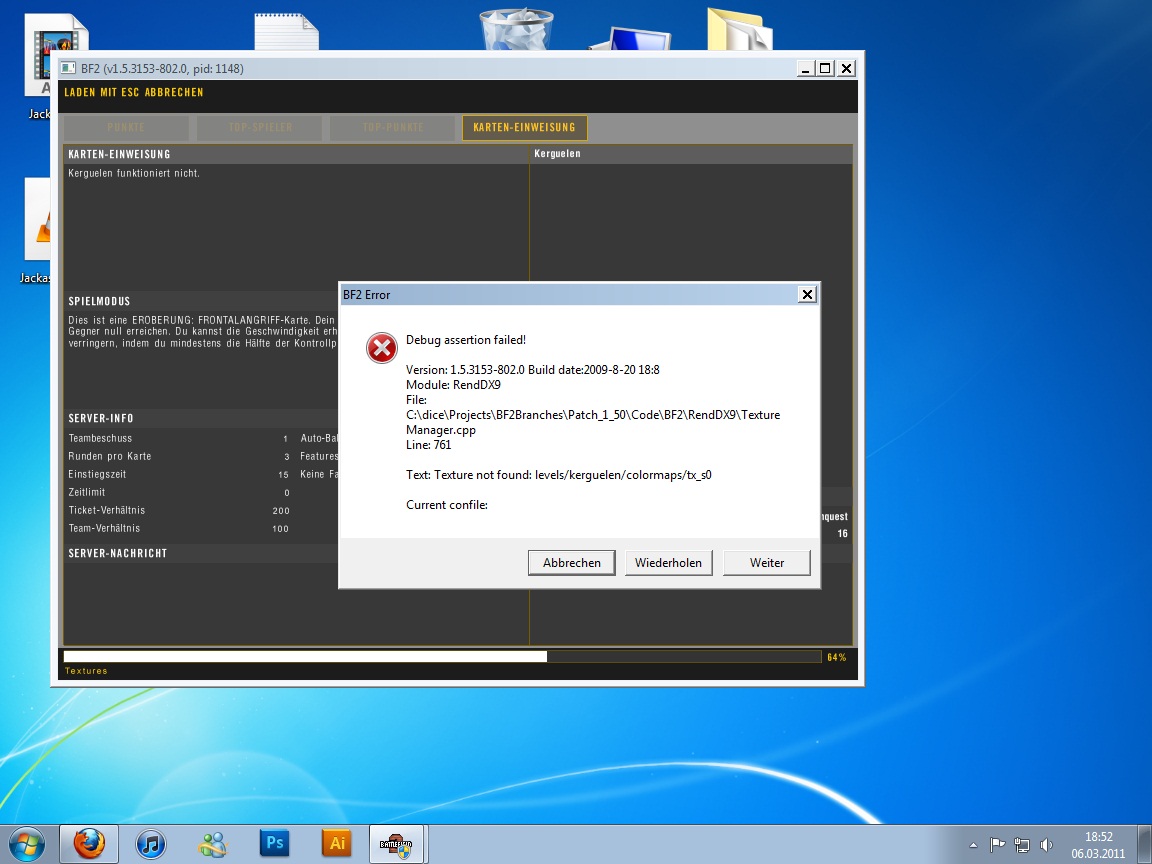Launch Photoshop from the taskbar
Image resolution: width=1152 pixels, height=864 pixels.
[x=275, y=843]
